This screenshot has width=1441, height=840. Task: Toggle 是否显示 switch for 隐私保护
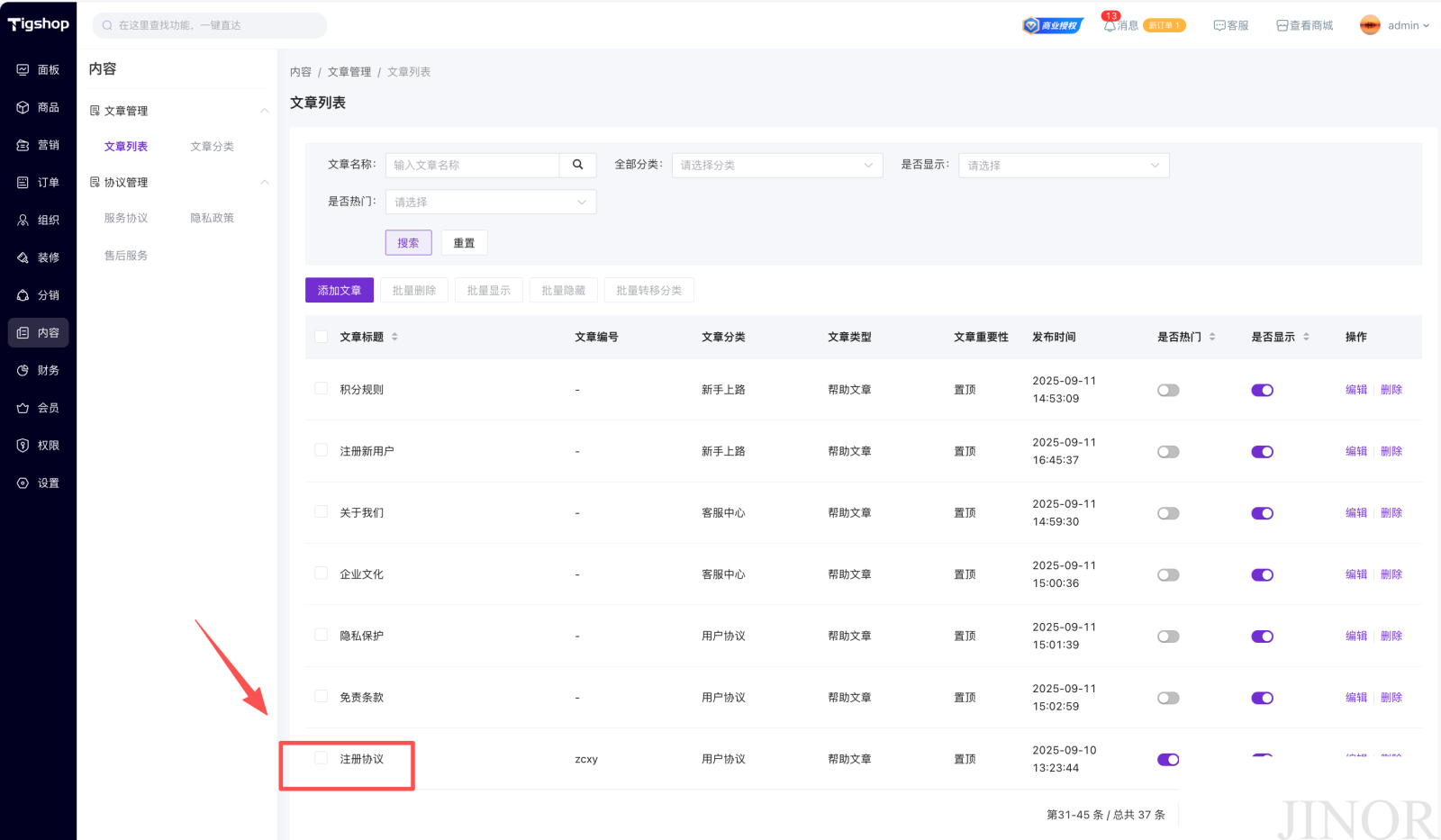(1262, 637)
